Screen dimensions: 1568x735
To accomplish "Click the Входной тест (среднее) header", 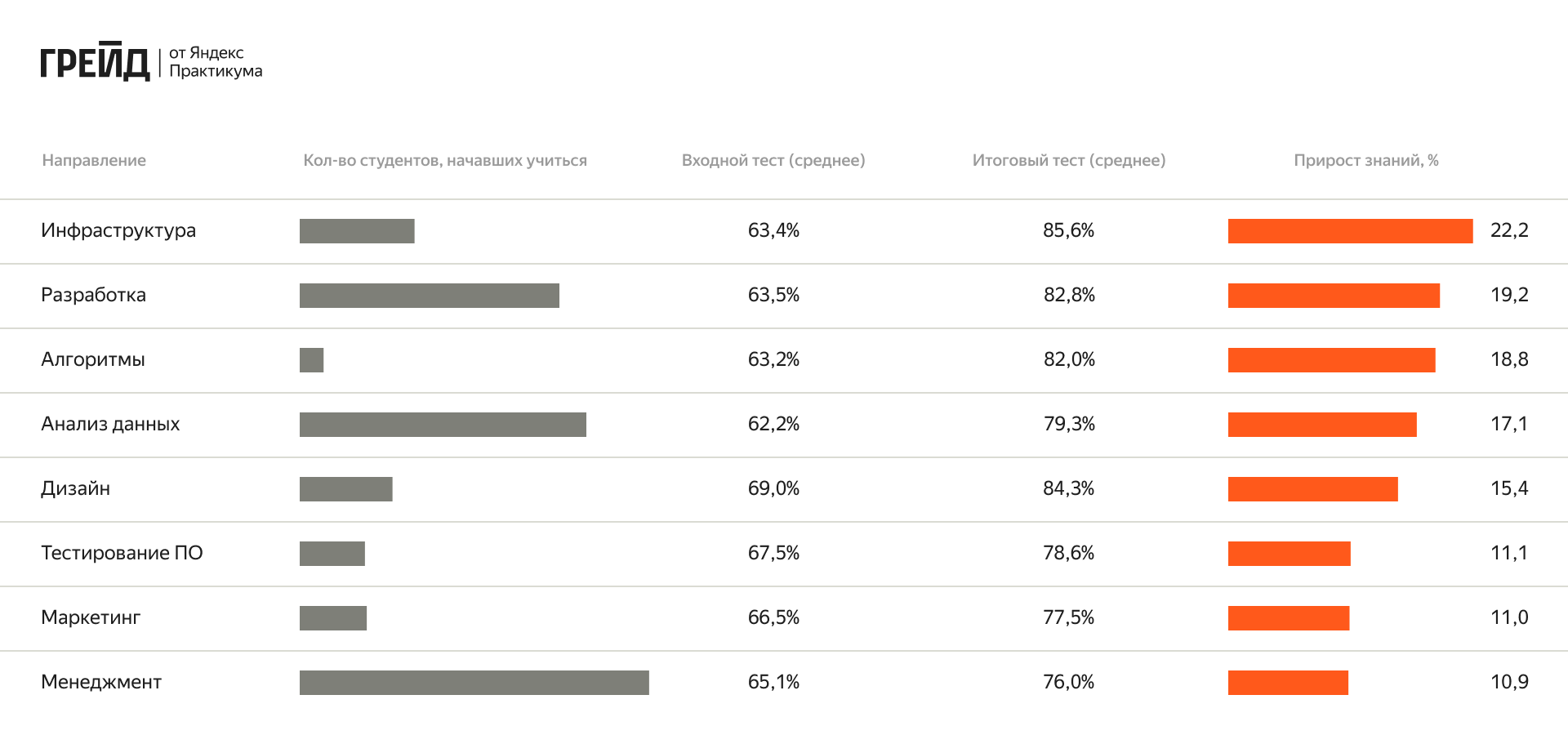I will coord(773,161).
